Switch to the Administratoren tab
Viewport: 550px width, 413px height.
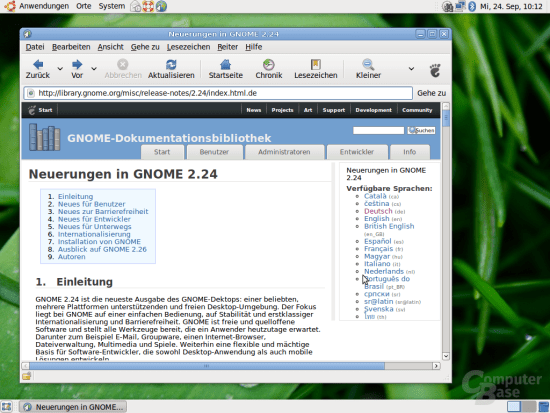284,152
